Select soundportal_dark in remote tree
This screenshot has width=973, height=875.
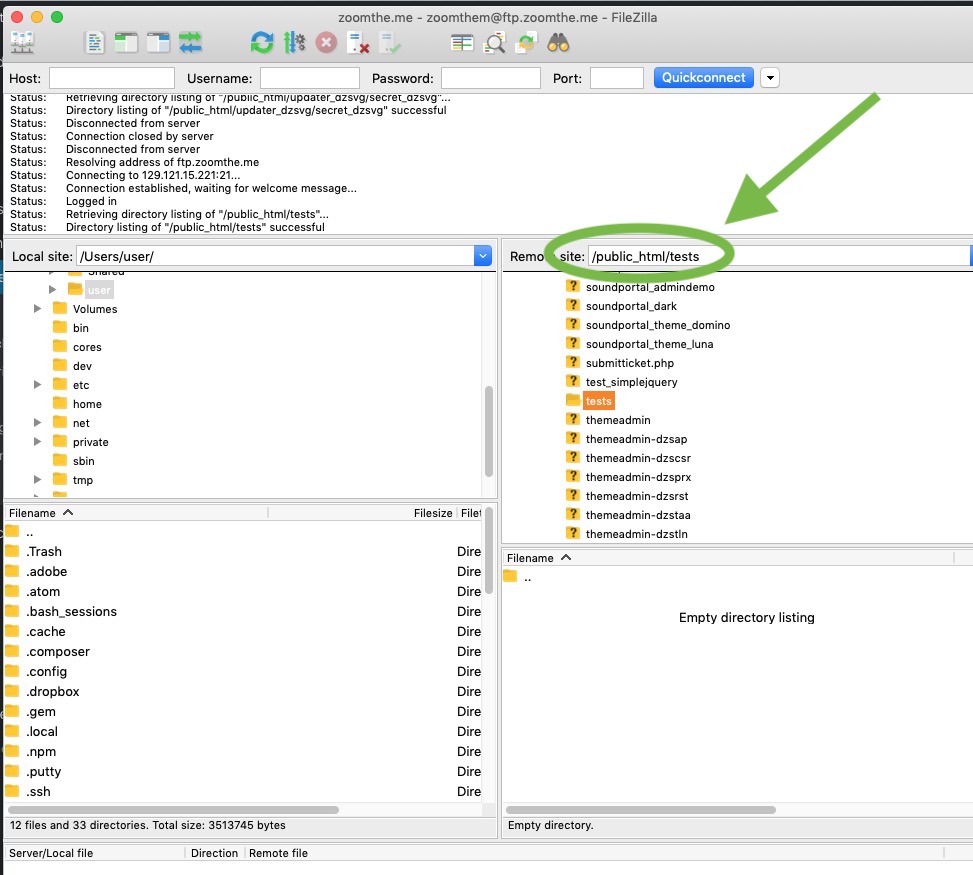pos(631,307)
